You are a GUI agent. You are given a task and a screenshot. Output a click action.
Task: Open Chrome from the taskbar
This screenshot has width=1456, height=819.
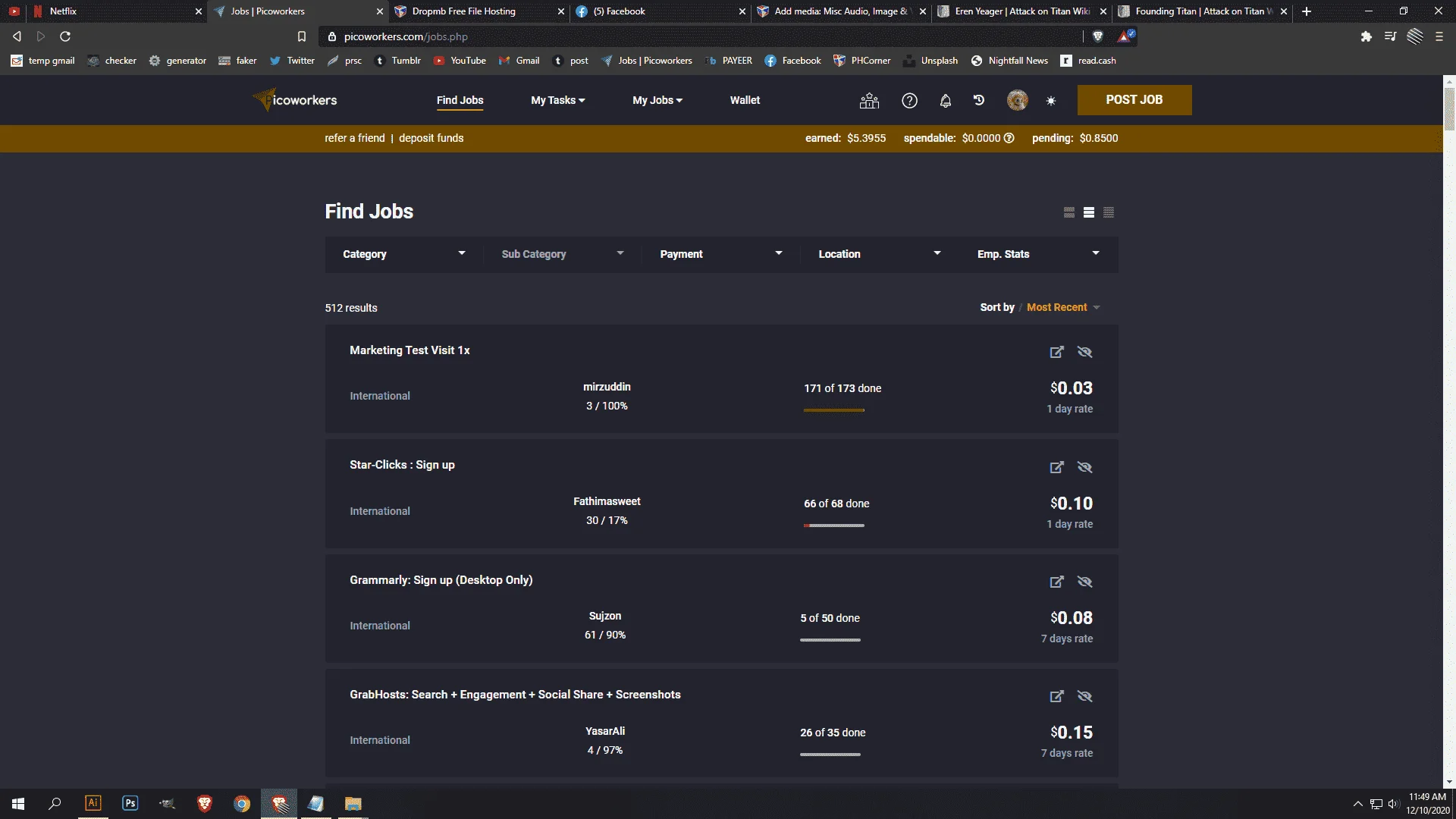241,804
